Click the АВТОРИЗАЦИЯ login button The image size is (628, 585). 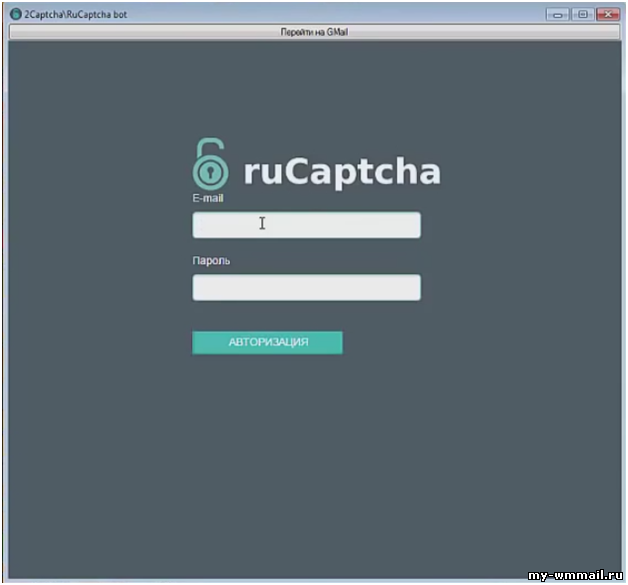coord(267,342)
